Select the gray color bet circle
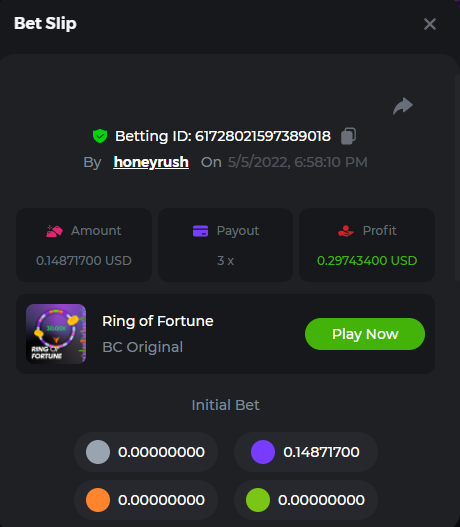Viewport: 460px width, 527px height. click(x=98, y=452)
